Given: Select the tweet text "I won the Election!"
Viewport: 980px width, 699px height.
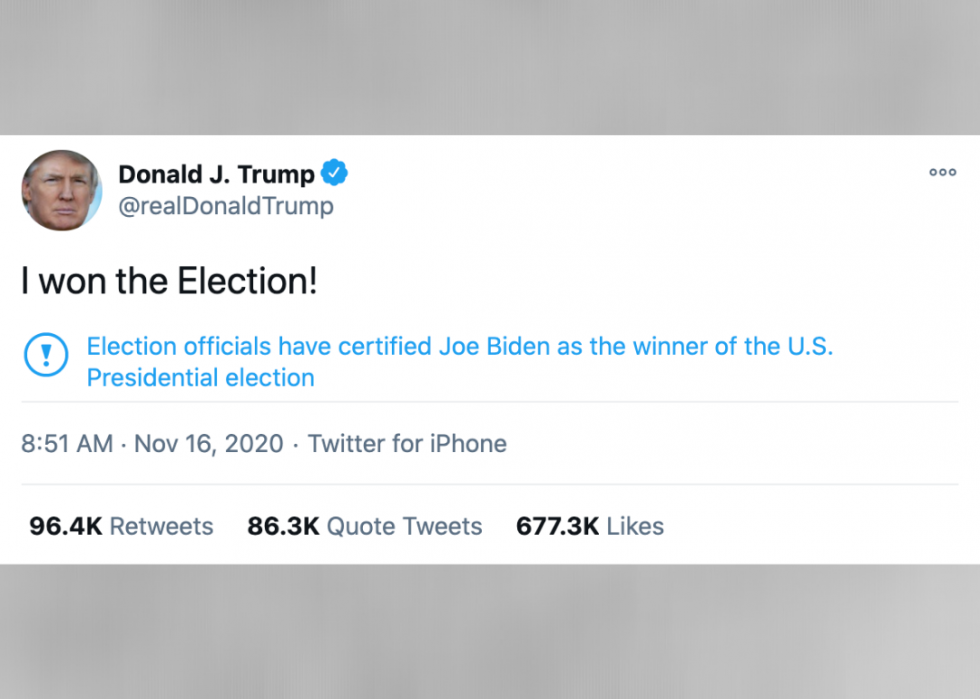Looking at the screenshot, I should tap(169, 282).
